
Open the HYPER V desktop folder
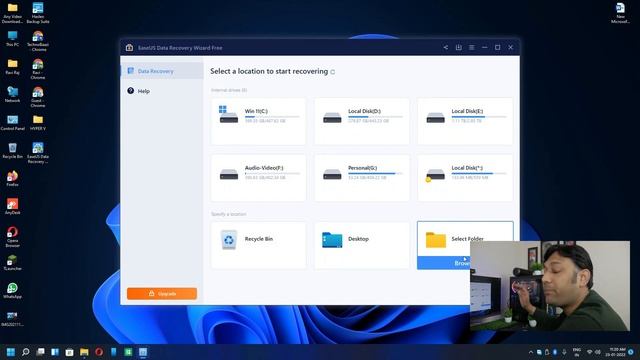(x=38, y=123)
